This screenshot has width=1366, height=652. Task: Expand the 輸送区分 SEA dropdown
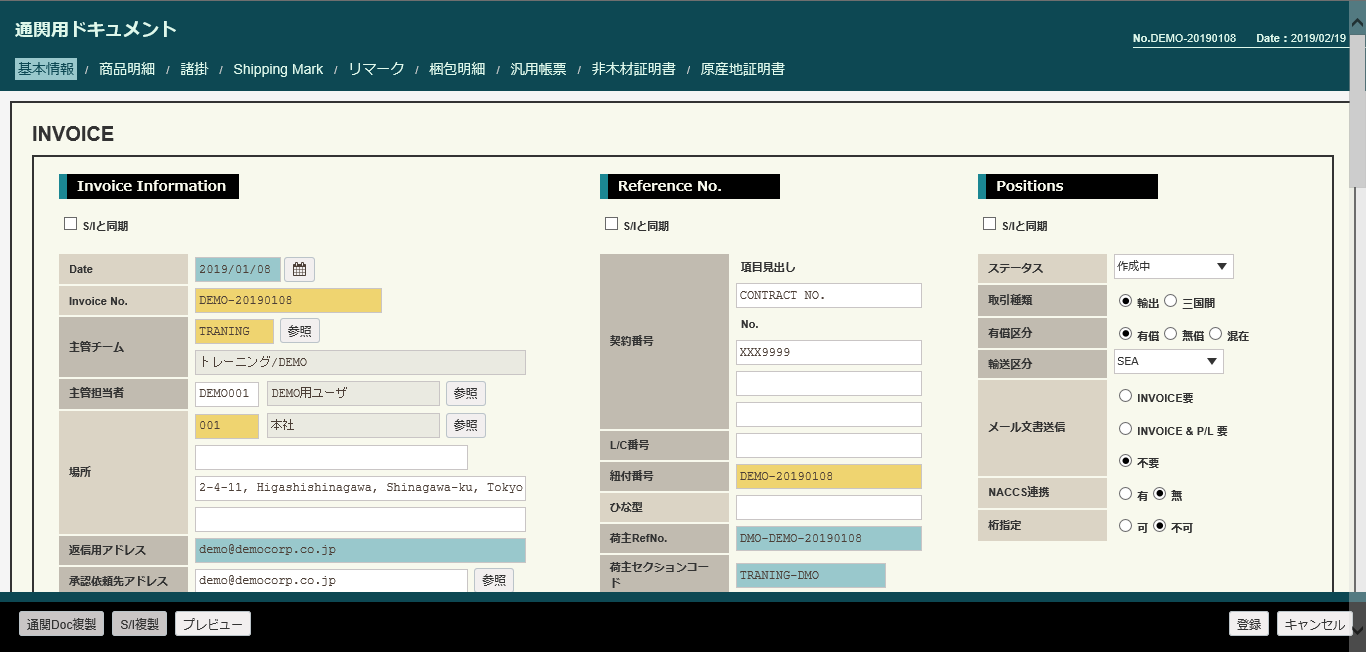pyautogui.click(x=1168, y=362)
